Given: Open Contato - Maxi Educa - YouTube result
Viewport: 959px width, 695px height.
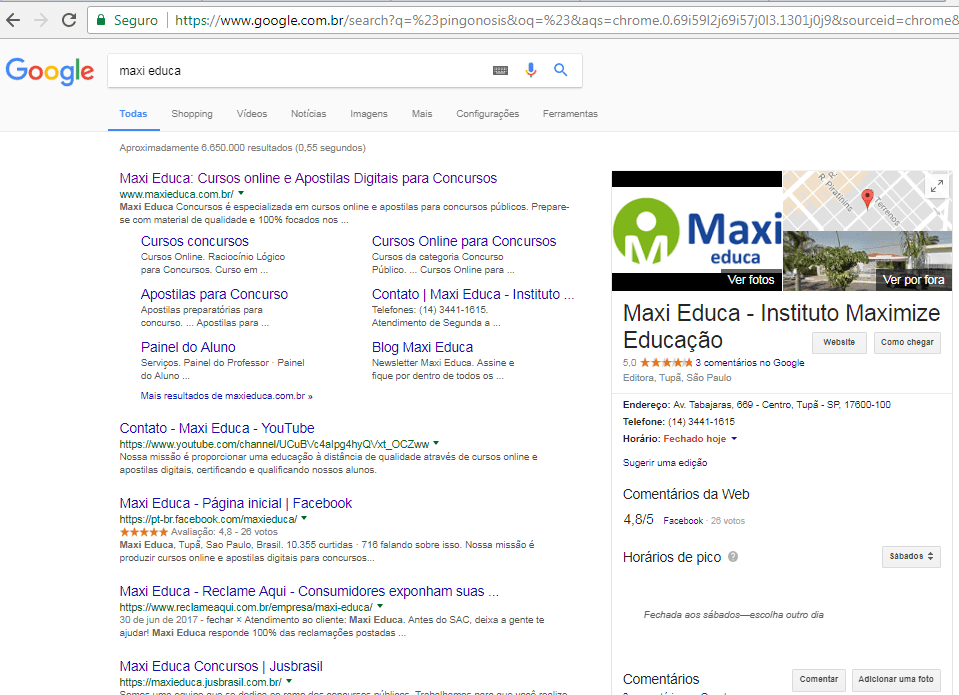Looking at the screenshot, I should [217, 428].
